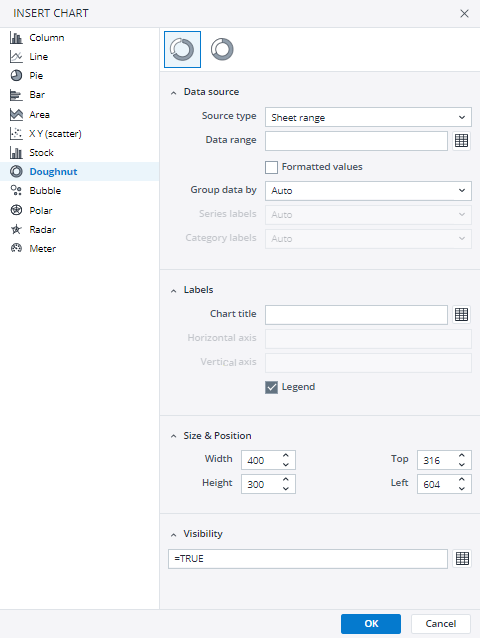Select the Radar chart icon
The image size is (480, 638).
(16, 229)
